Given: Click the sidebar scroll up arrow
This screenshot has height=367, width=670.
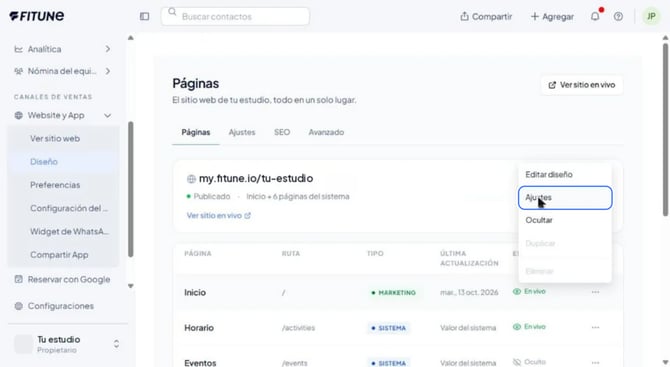Looking at the screenshot, I should coord(131,38).
